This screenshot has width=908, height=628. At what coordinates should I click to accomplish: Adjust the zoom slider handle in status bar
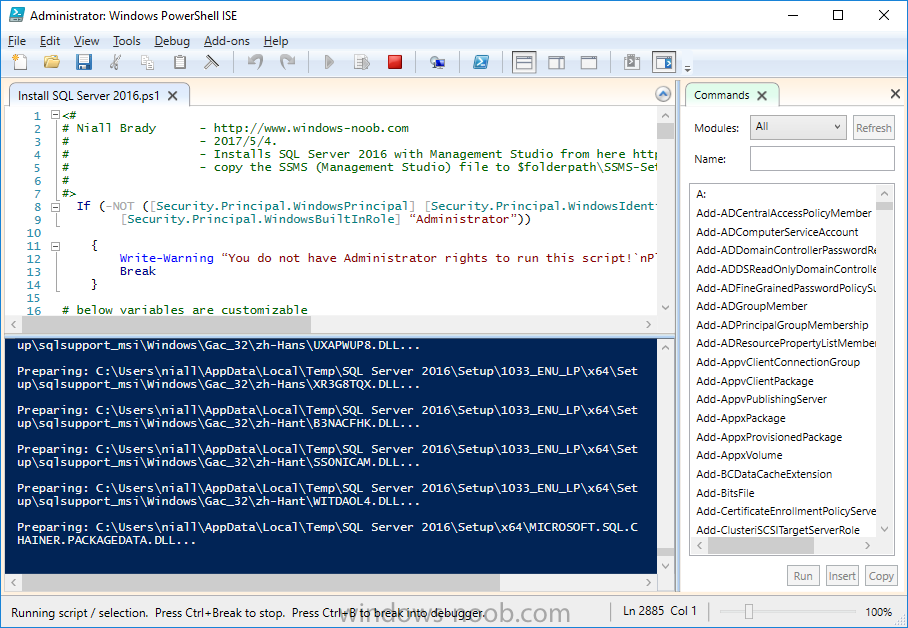(x=749, y=611)
